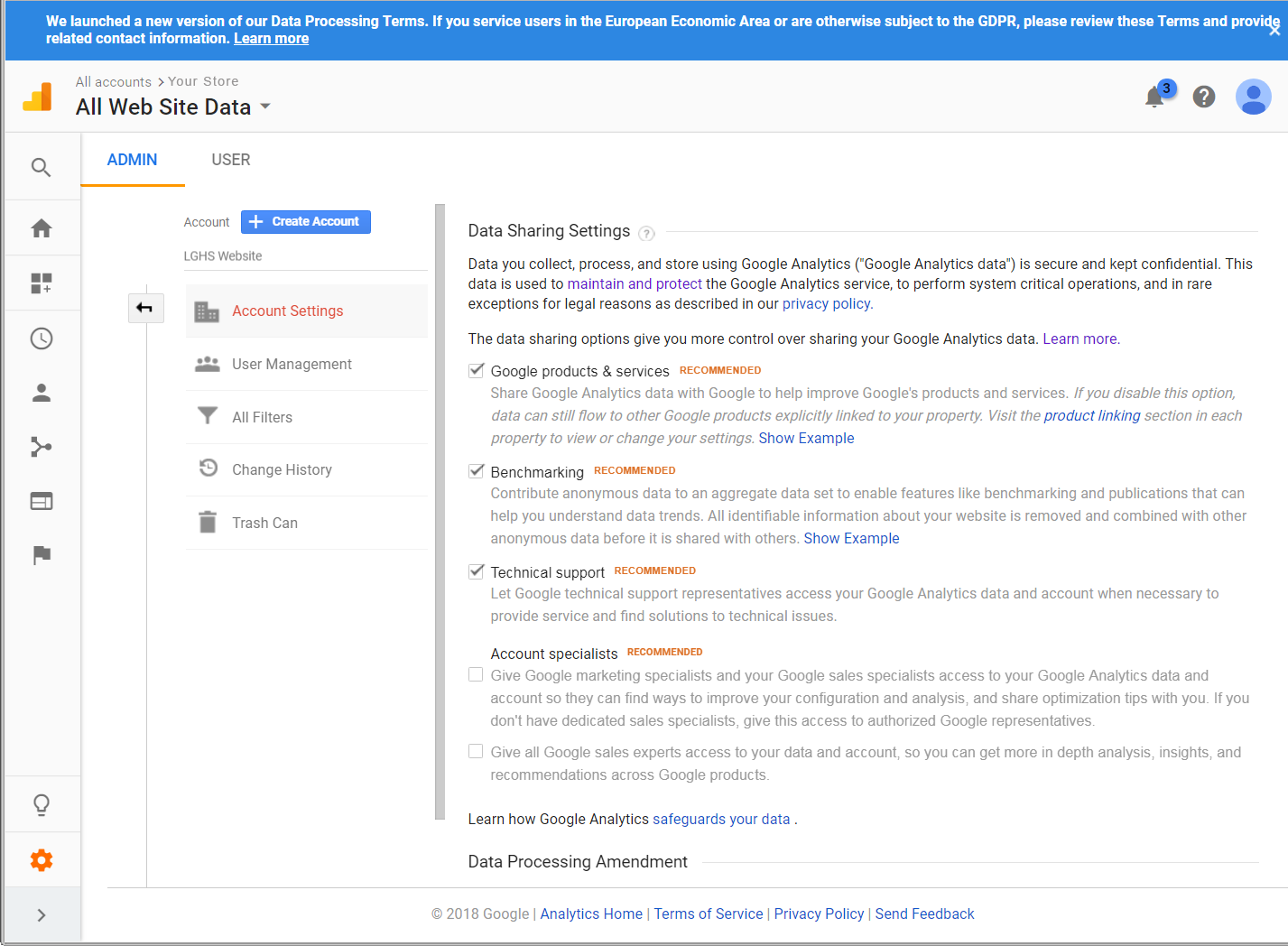1288x946 pixels.
Task: Expand the All Web Site Data dropdown
Action: coord(265,107)
